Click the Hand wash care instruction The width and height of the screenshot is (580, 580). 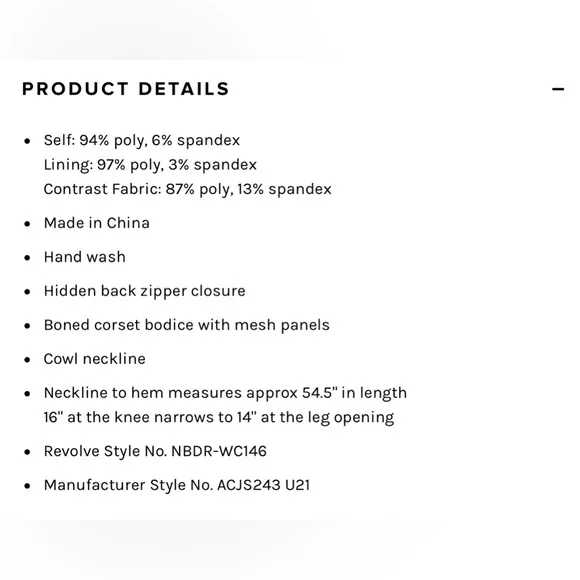click(x=85, y=257)
